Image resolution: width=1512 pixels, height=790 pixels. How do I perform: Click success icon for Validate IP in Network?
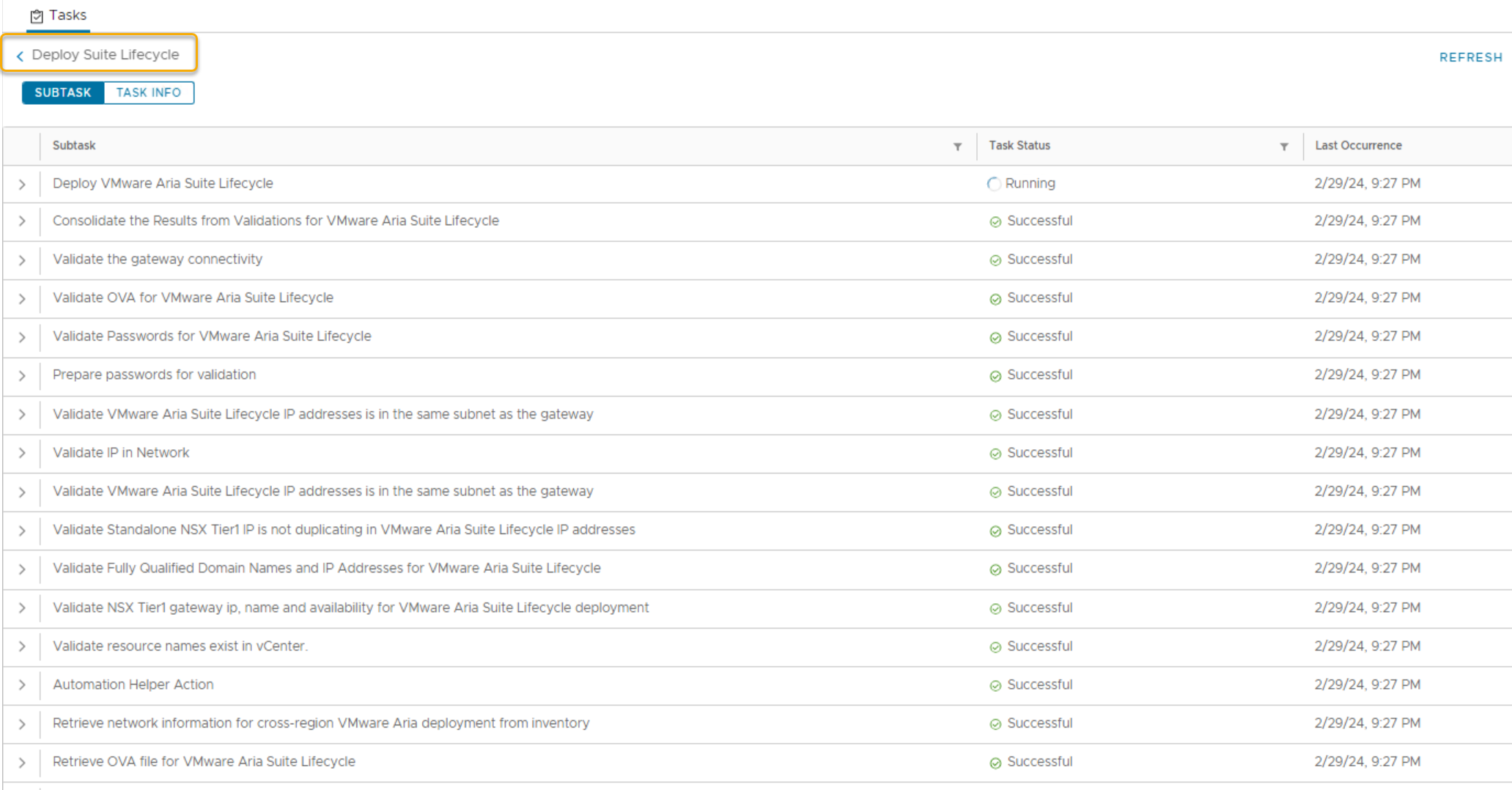(x=995, y=454)
